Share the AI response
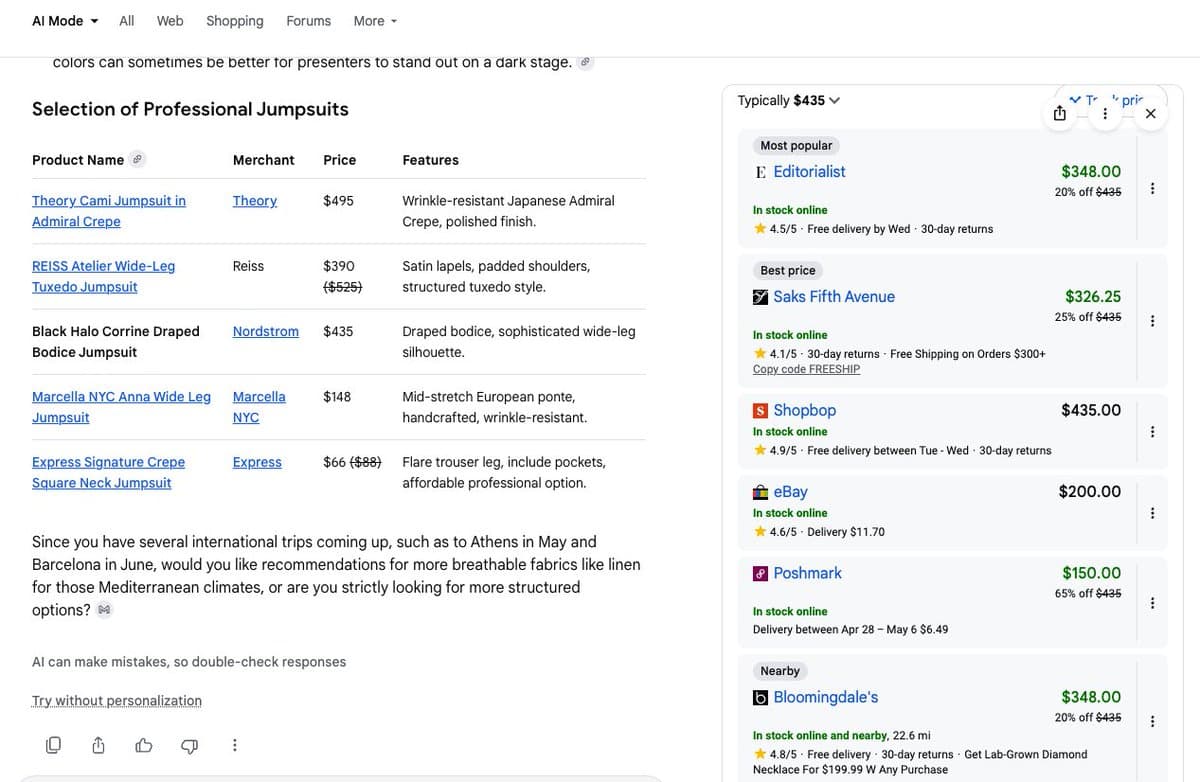1200x782 pixels. pos(98,745)
